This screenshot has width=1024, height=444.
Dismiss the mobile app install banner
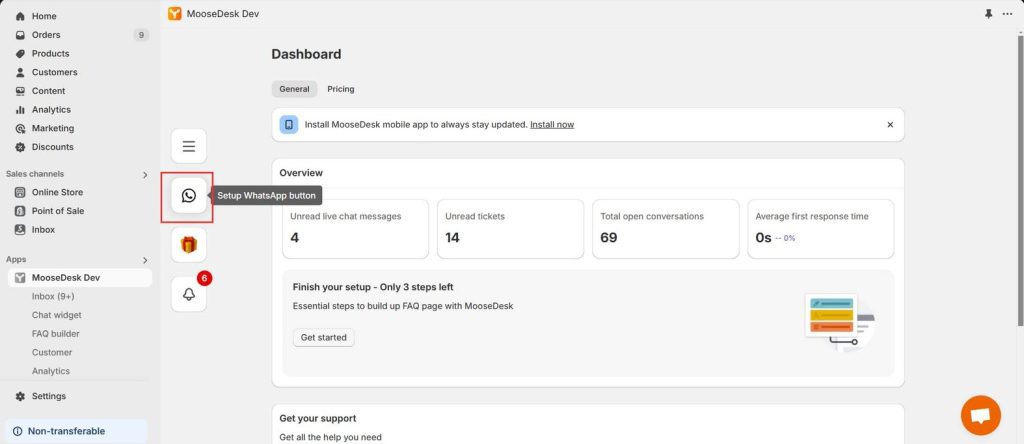click(889, 125)
